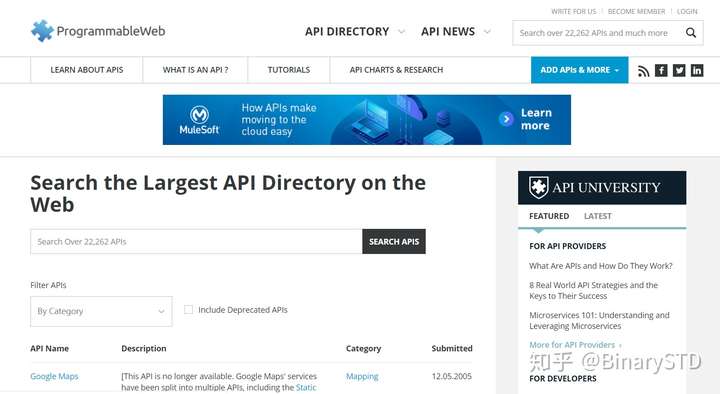Screen dimensions: 720x394
Task: Open the Google Maps API link
Action: pyautogui.click(x=54, y=376)
